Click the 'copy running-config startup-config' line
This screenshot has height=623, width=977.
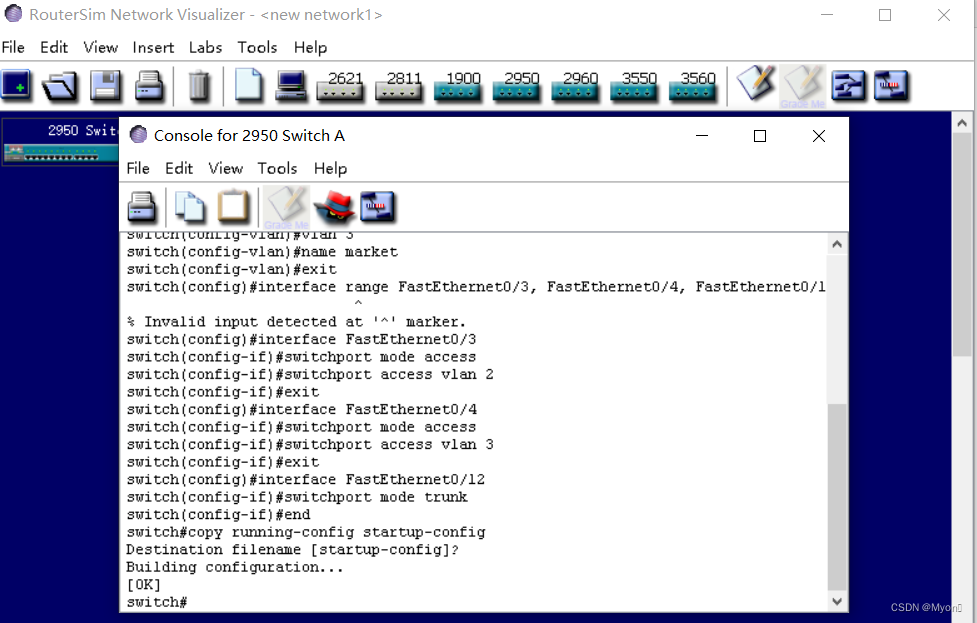click(305, 532)
